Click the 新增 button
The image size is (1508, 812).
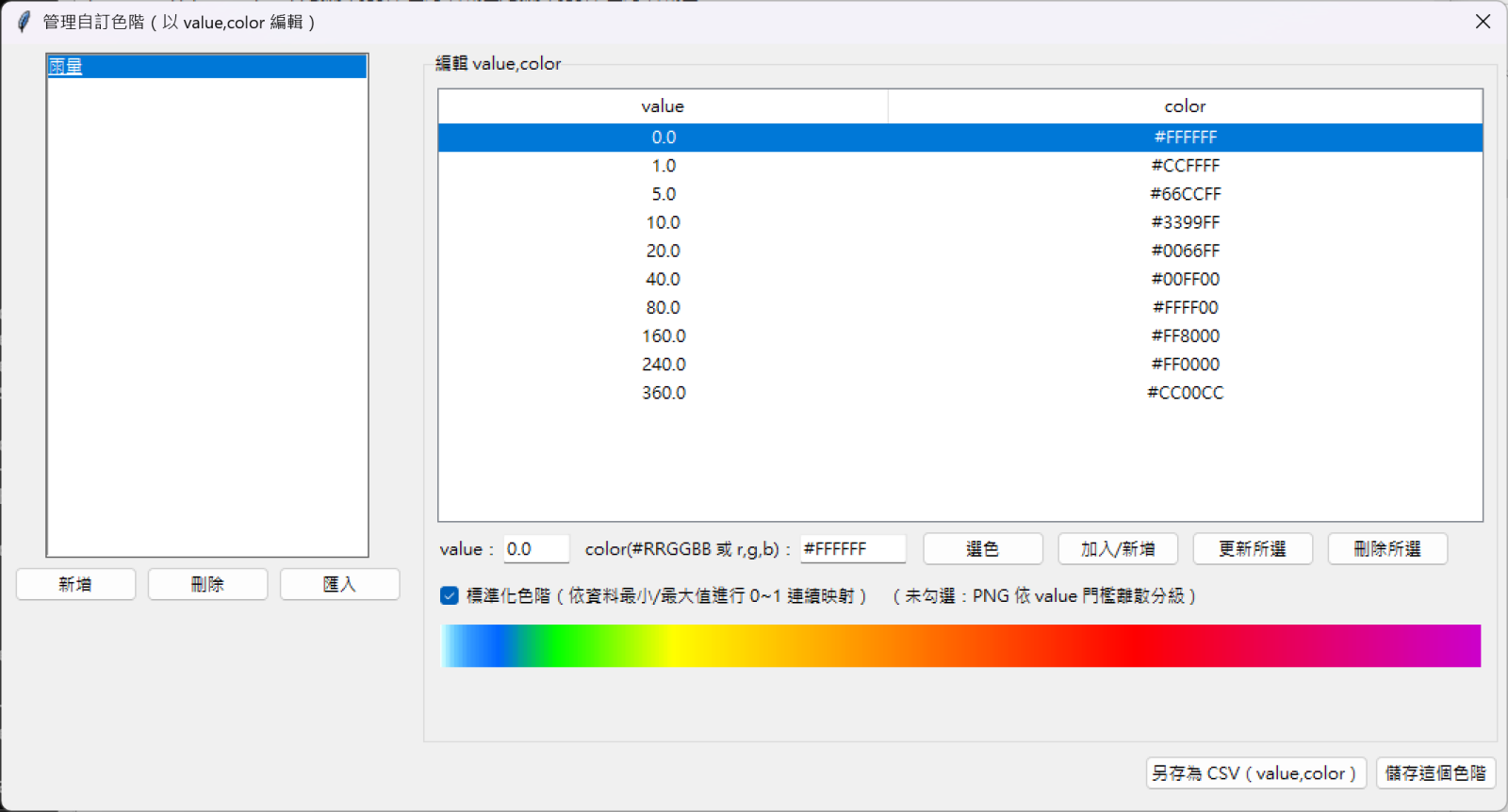pyautogui.click(x=75, y=584)
